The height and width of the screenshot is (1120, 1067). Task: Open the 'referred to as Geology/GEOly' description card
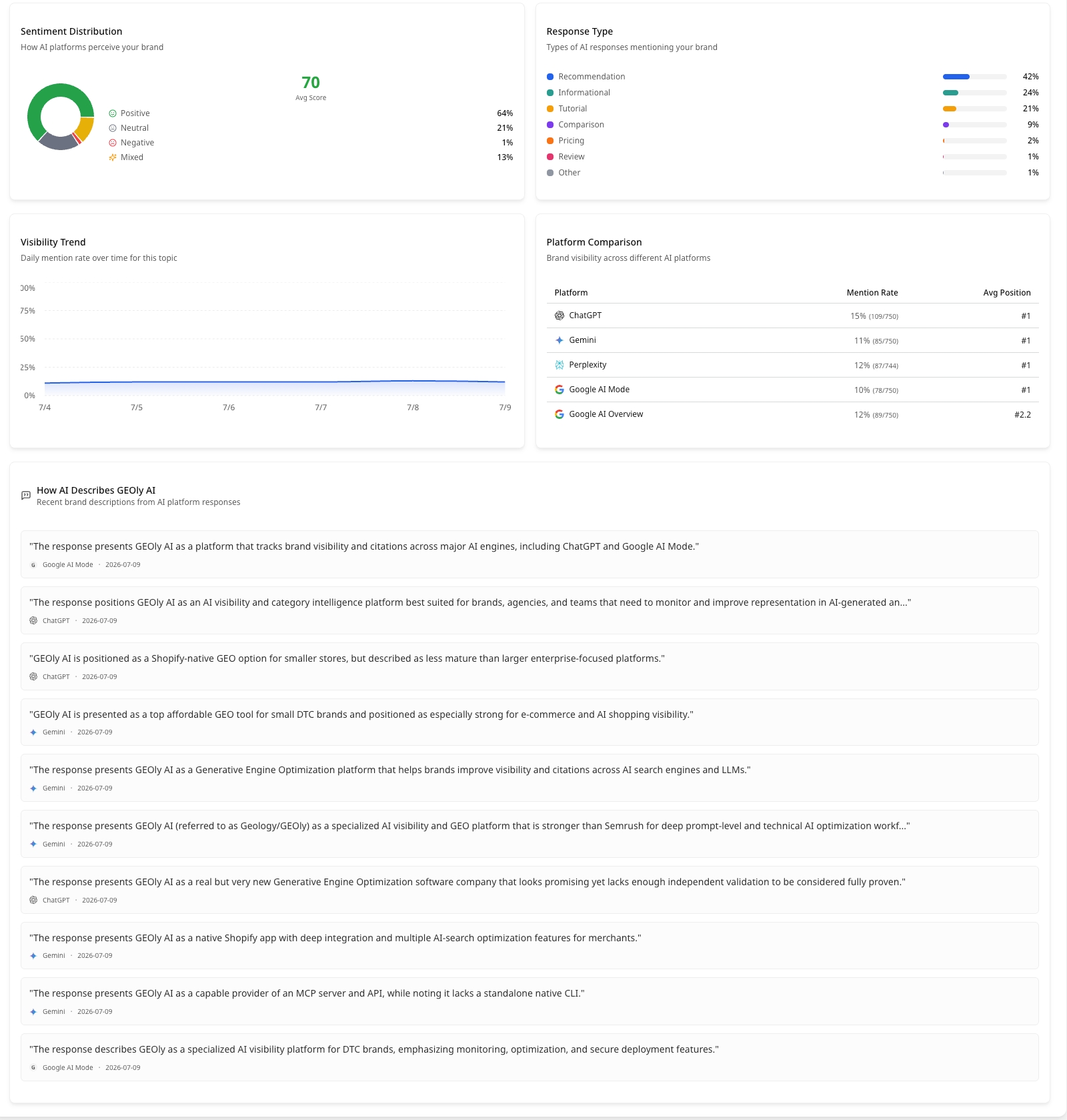529,834
